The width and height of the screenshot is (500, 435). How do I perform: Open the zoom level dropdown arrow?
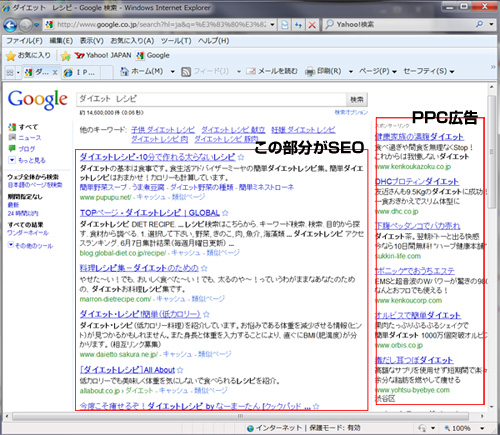482,428
